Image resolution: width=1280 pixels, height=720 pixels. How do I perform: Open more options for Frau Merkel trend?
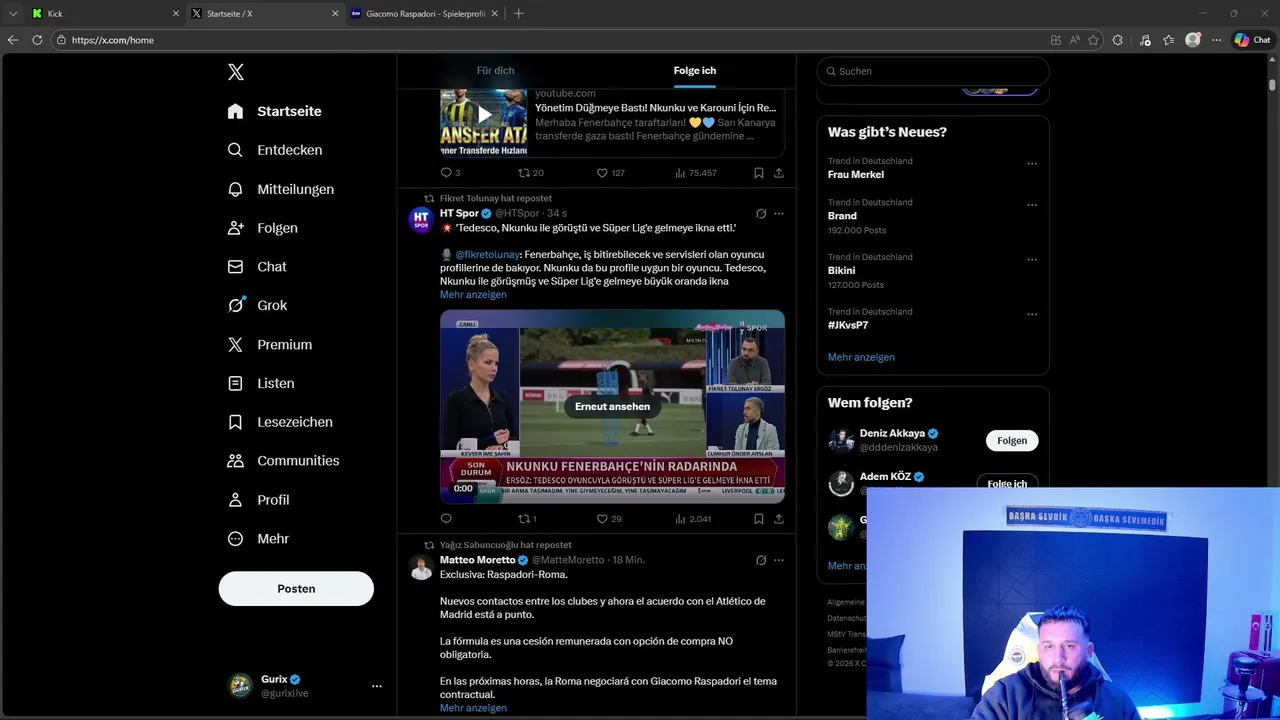[1032, 164]
